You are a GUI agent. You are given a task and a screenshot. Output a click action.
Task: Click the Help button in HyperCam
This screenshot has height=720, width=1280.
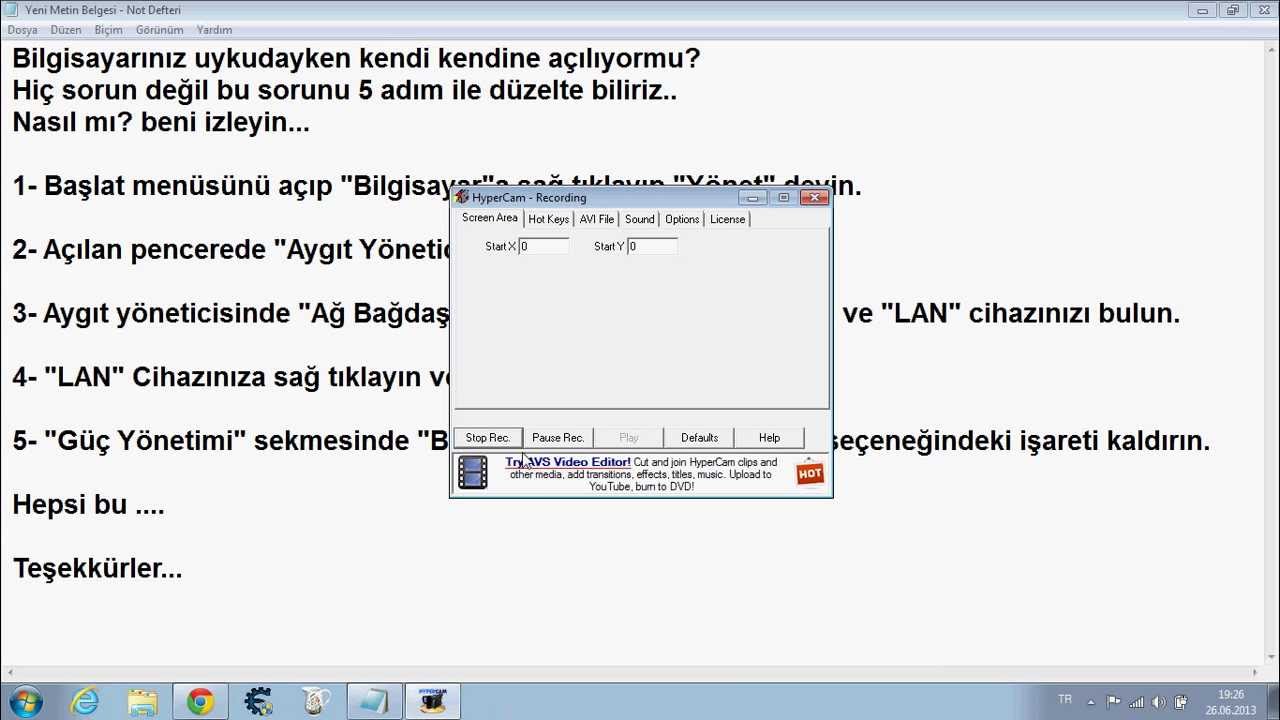[x=769, y=438]
